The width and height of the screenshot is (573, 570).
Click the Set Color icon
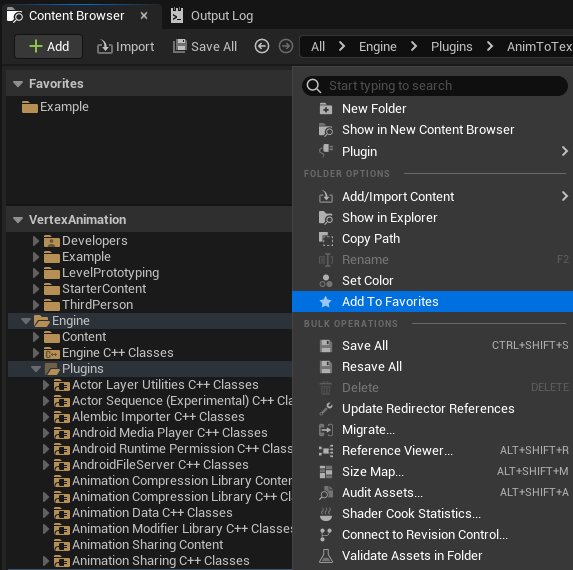(326, 281)
